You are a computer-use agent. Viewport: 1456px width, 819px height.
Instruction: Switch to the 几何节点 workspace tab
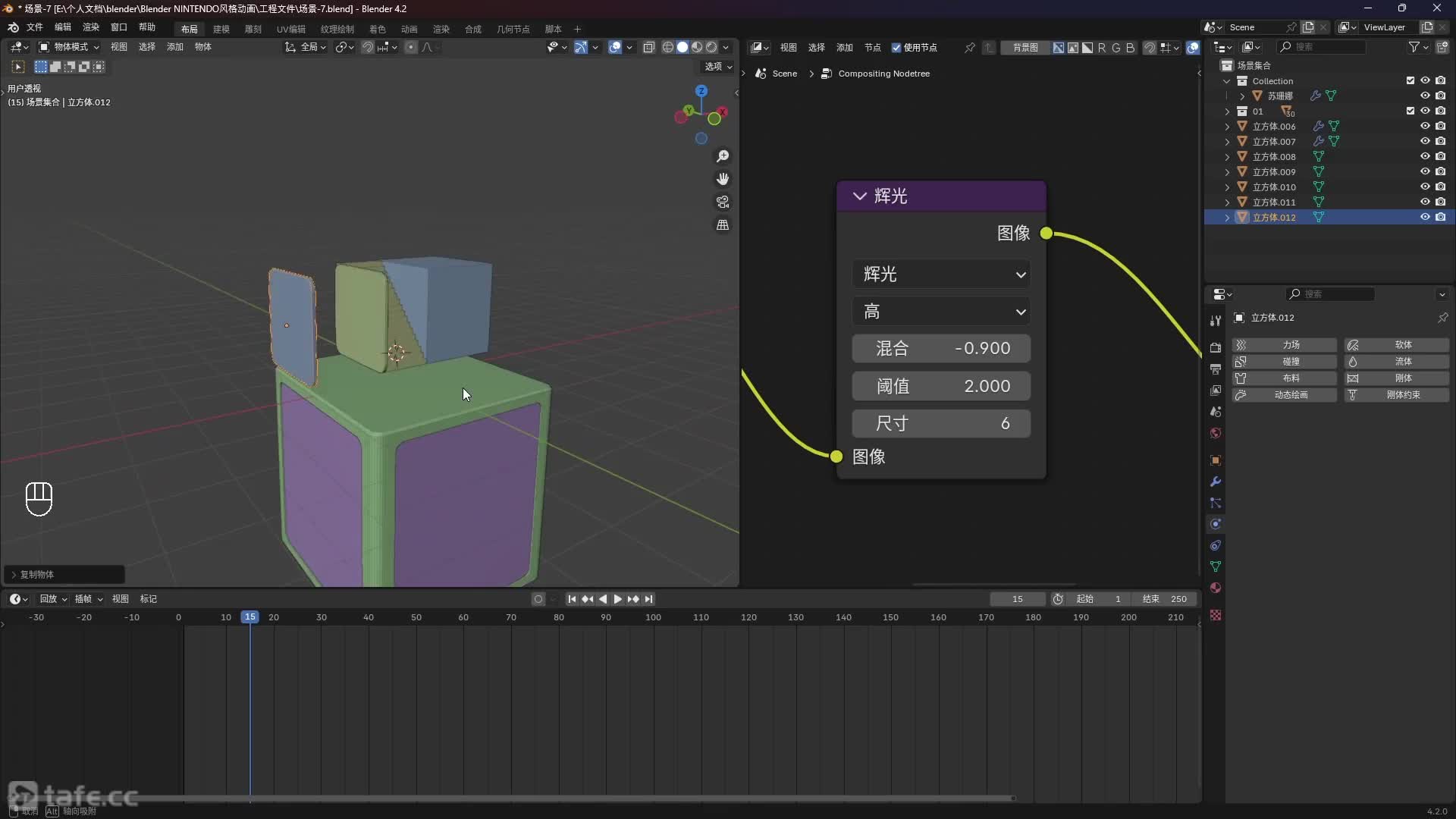[x=513, y=29]
